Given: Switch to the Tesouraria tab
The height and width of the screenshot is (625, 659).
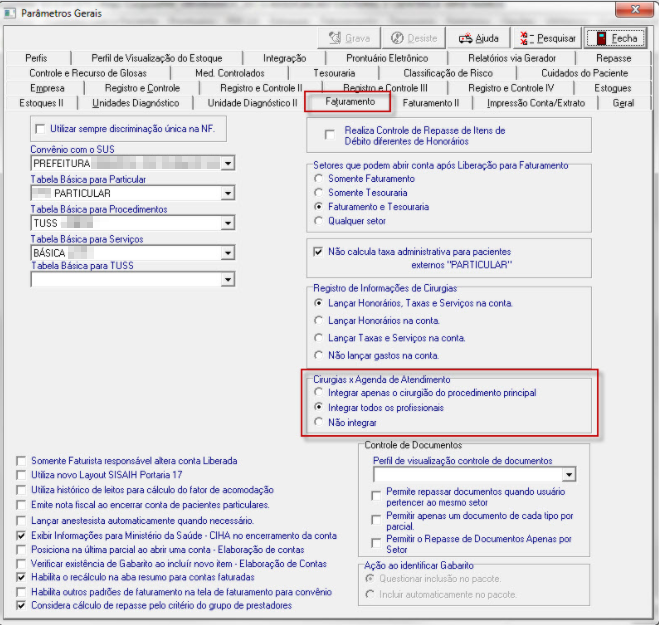Looking at the screenshot, I should click(334, 73).
